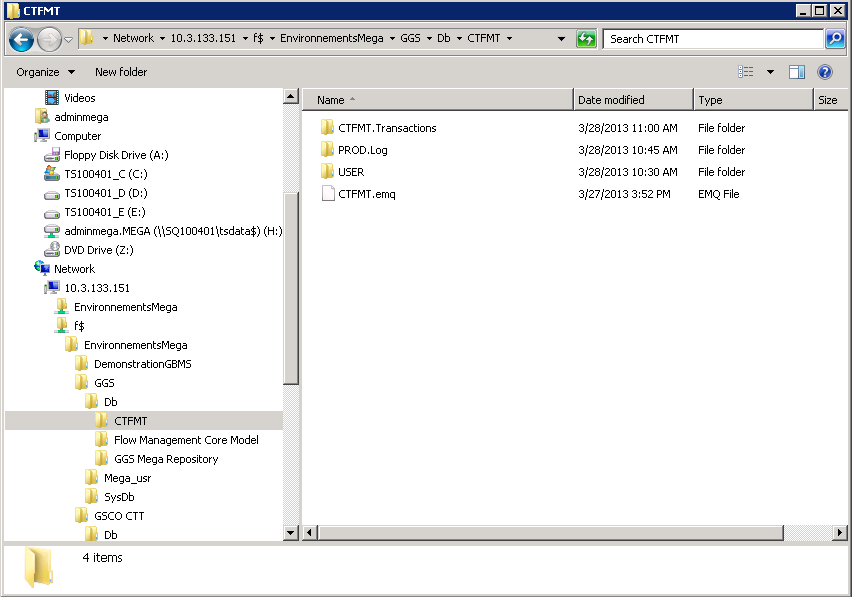Screen dimensions: 852x597
Task: Click the New folder button
Action: click(121, 72)
